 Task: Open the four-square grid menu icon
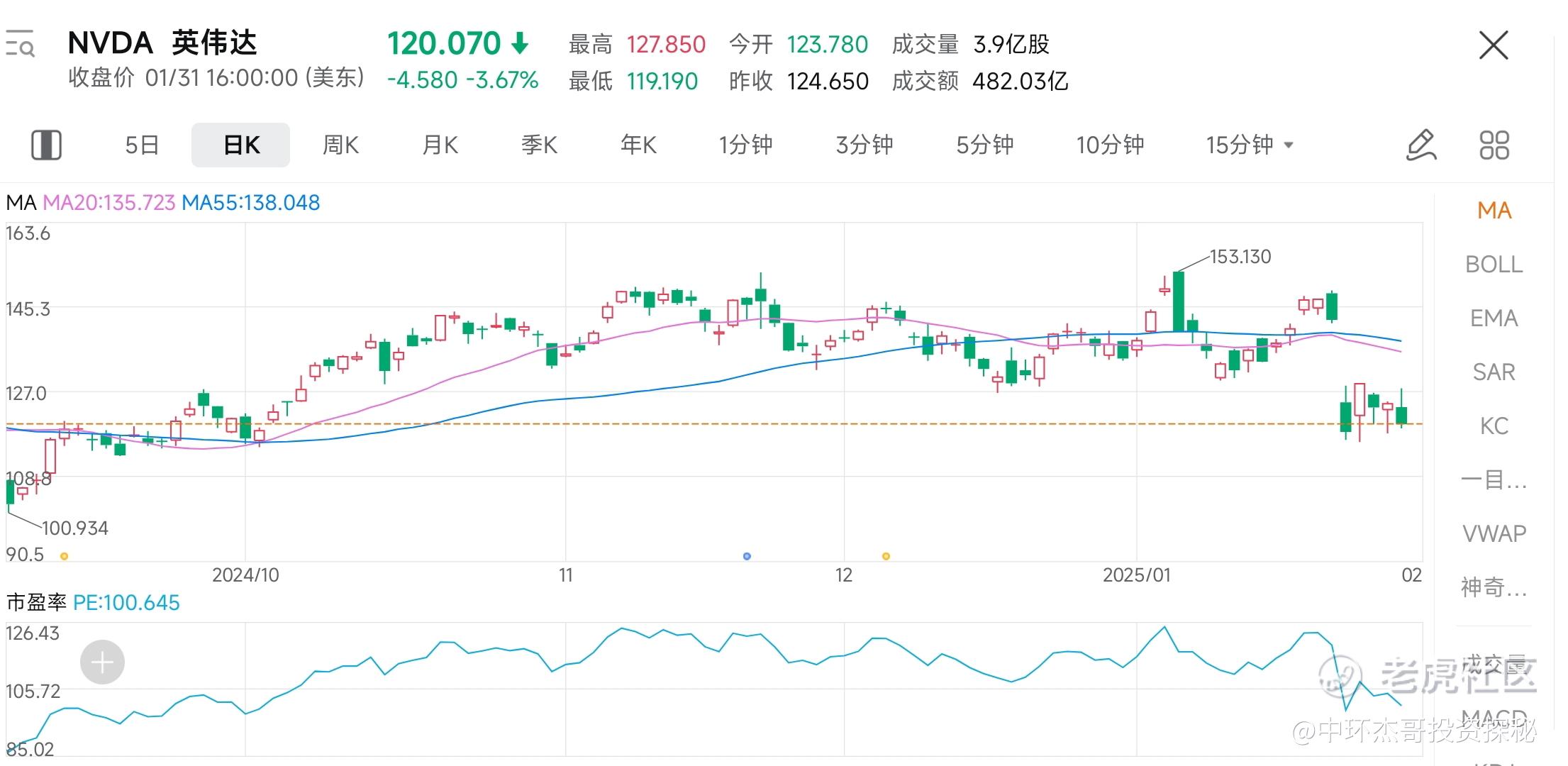coord(1494,145)
